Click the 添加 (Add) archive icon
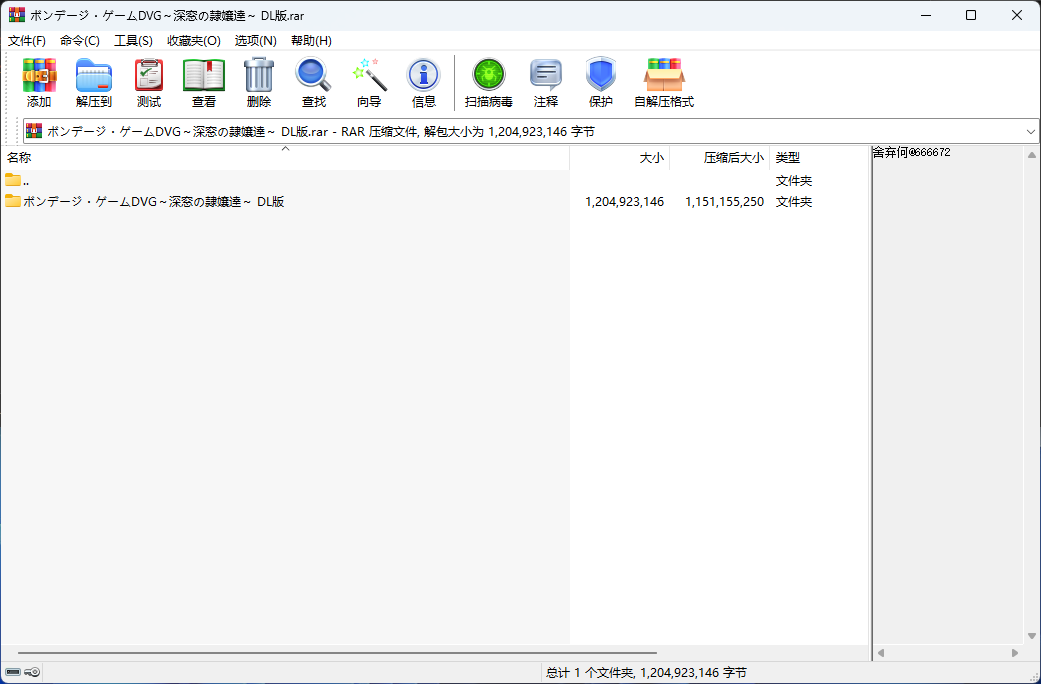The height and width of the screenshot is (684, 1041). pos(39,82)
